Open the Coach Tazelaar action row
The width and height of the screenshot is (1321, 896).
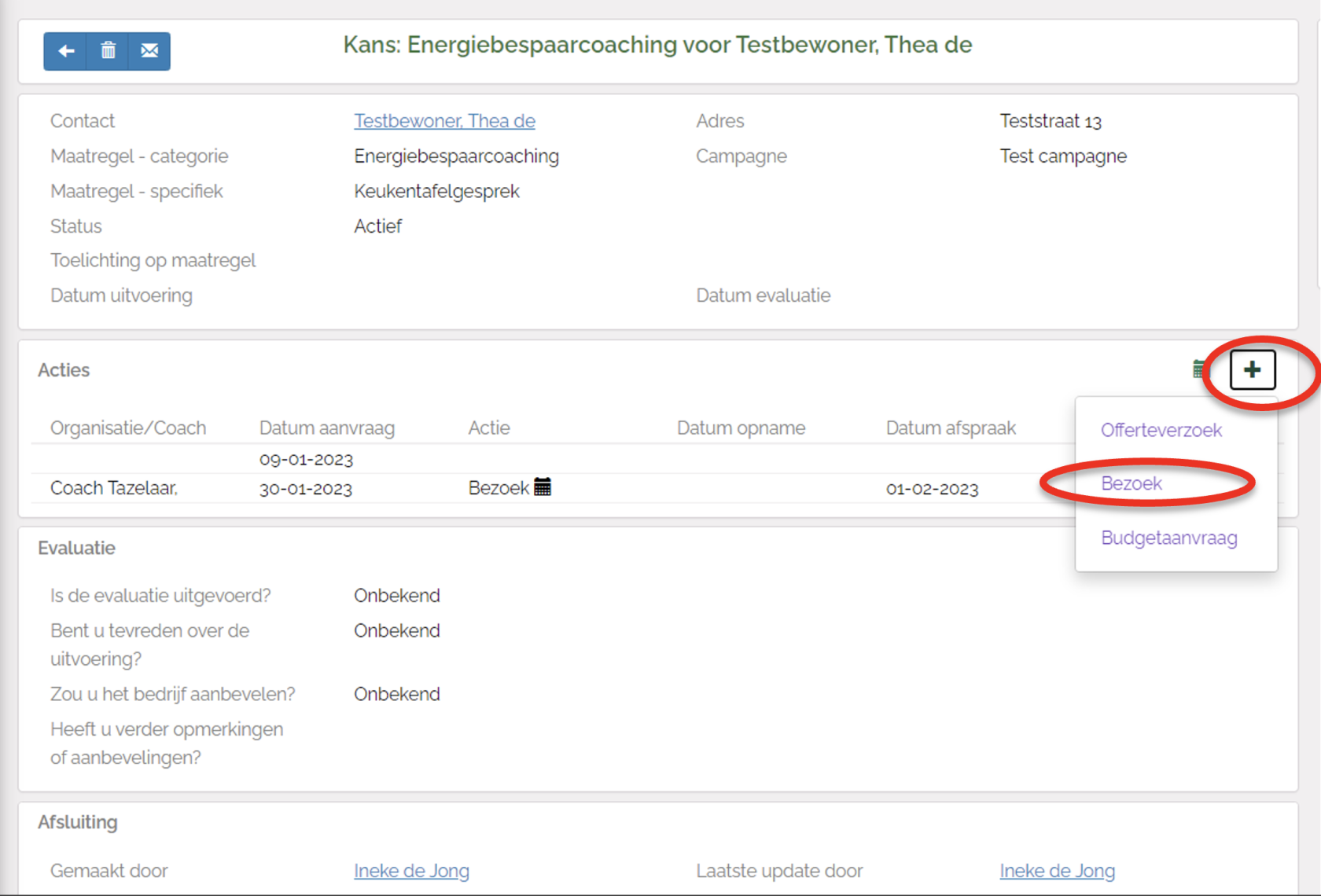(x=114, y=488)
